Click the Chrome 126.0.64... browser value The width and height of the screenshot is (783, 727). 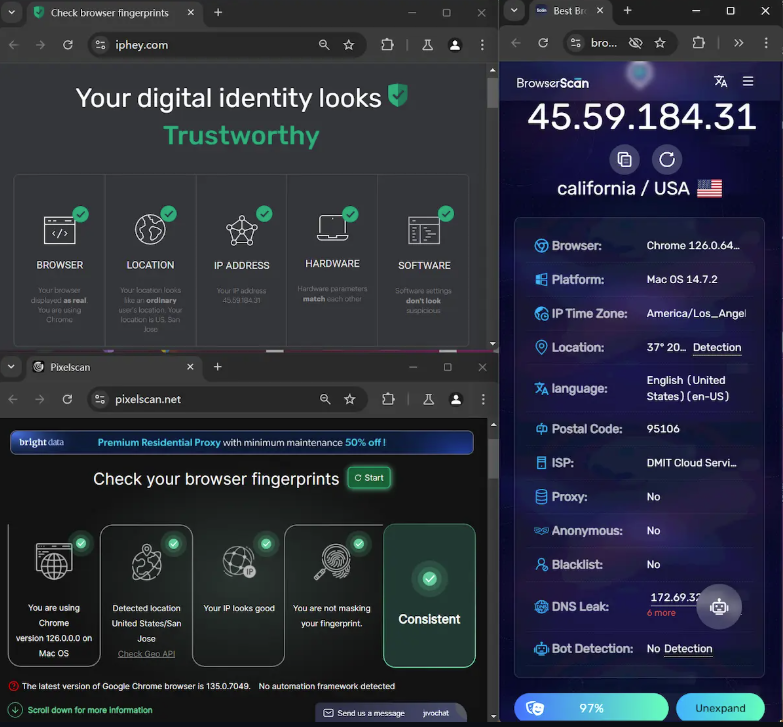pos(693,246)
